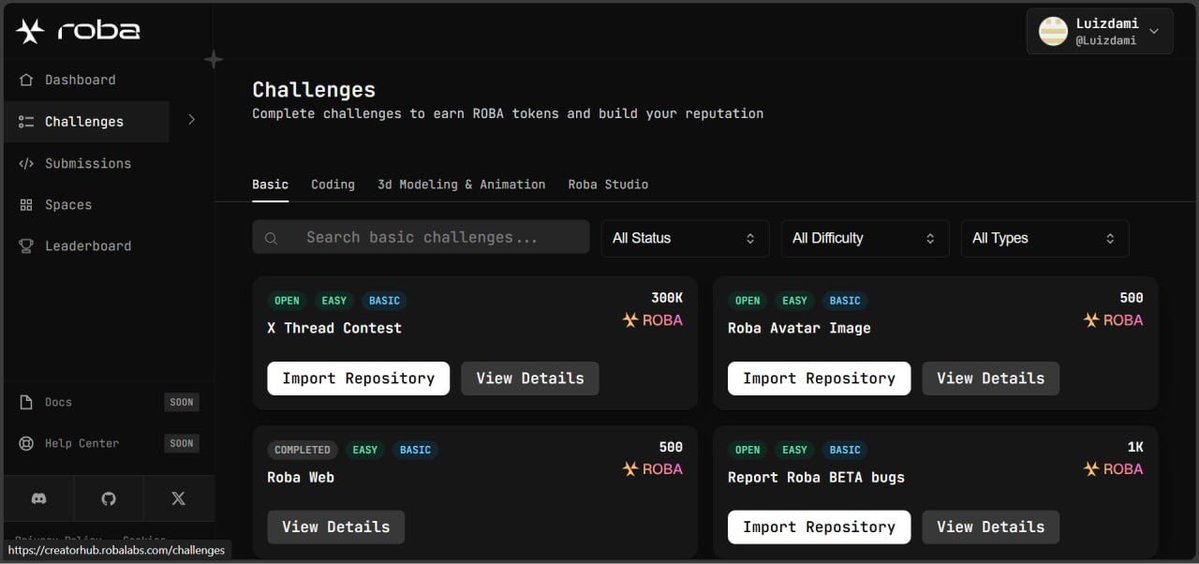Click the @Luizdami username handle
1199x564 pixels.
[x=1106, y=41]
